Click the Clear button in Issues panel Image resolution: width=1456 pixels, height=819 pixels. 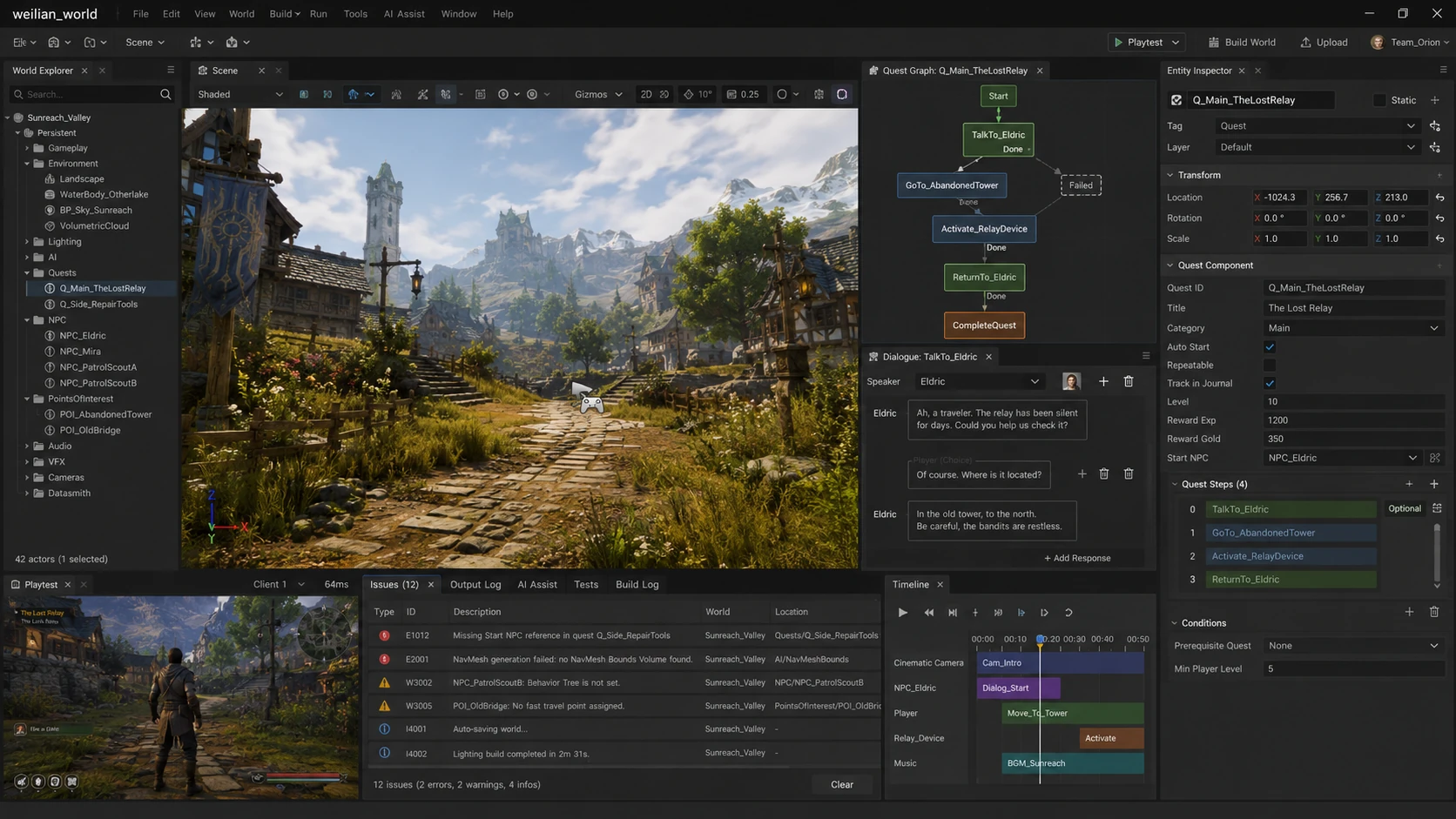(842, 784)
